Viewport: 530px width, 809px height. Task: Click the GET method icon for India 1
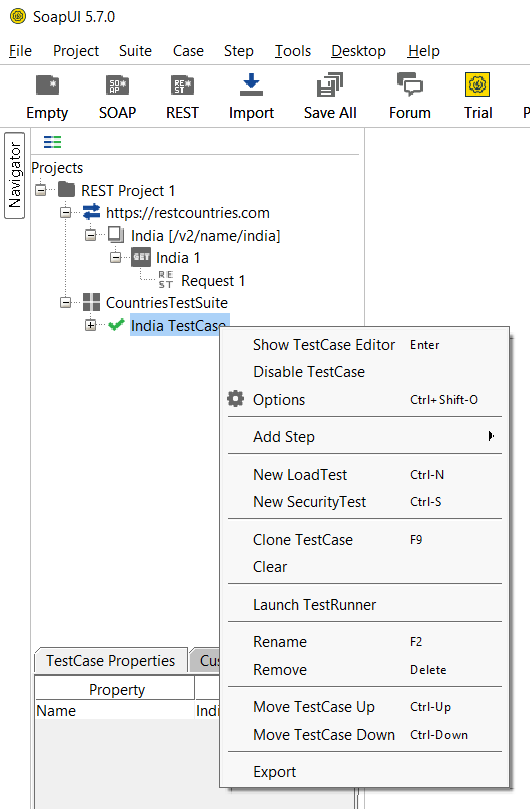click(141, 257)
